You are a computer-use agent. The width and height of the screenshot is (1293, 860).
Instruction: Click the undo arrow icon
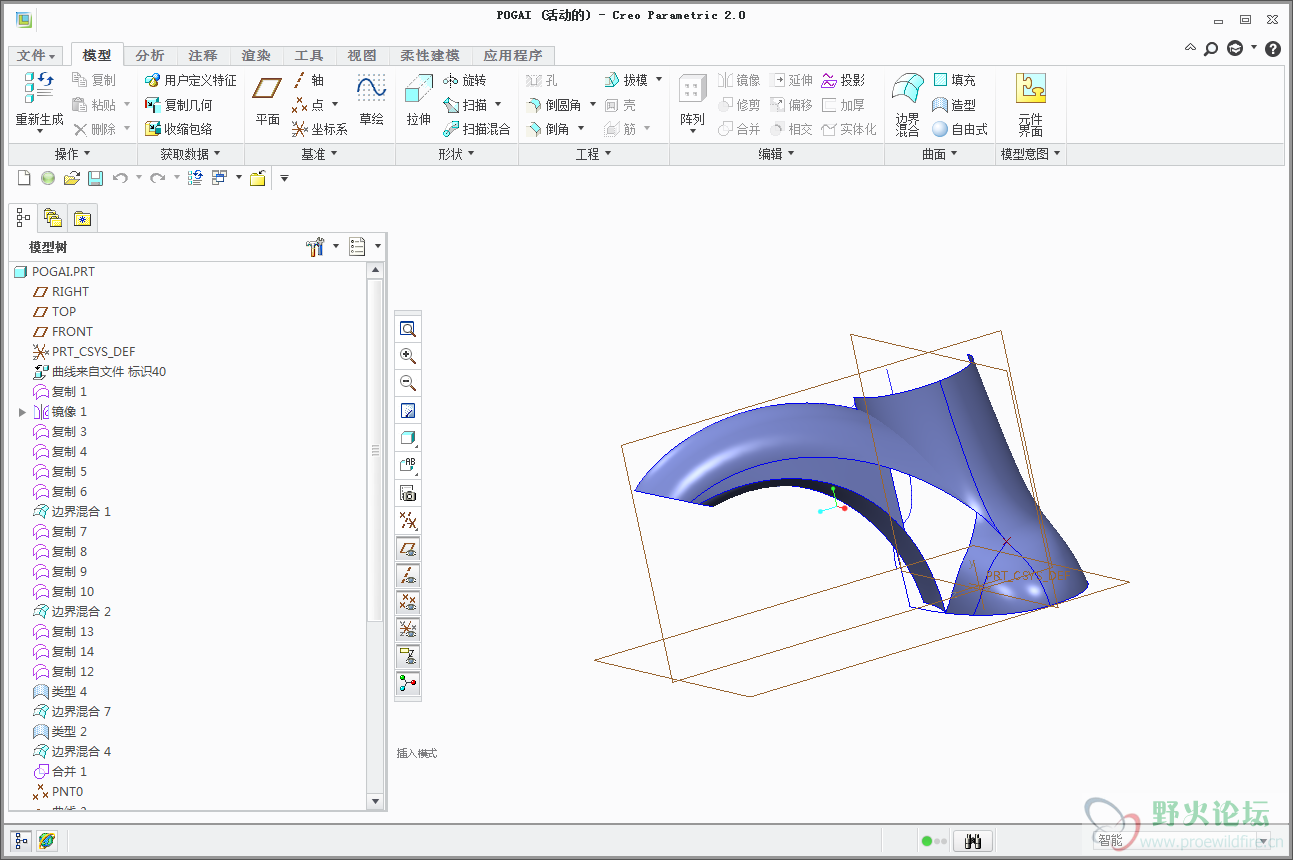[120, 178]
